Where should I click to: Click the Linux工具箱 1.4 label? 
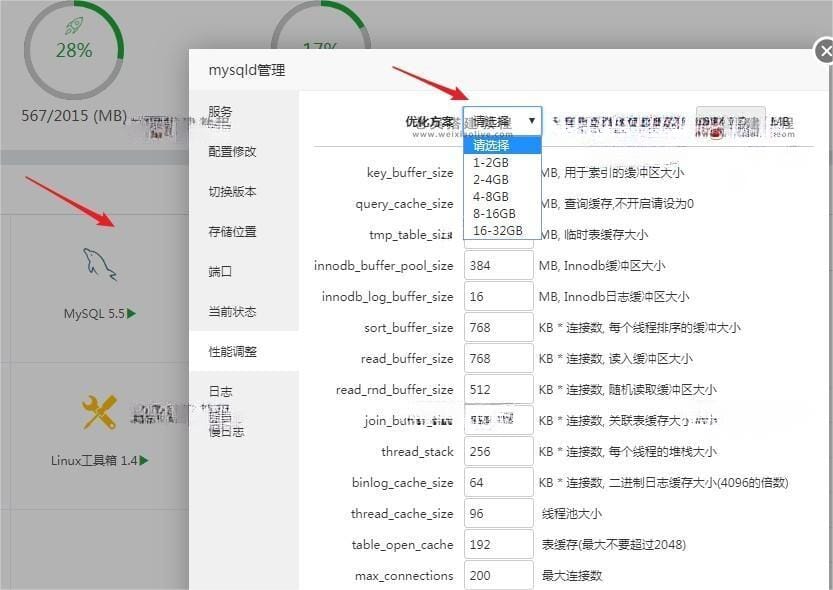(94, 460)
